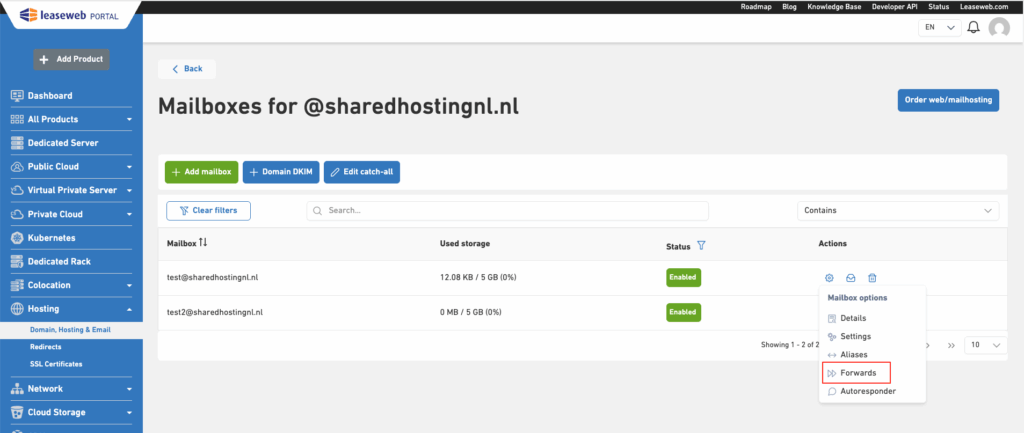Screen dimensions: 1024x433
Task: Open SSL Certificates under Hosting
Action: pos(56,364)
